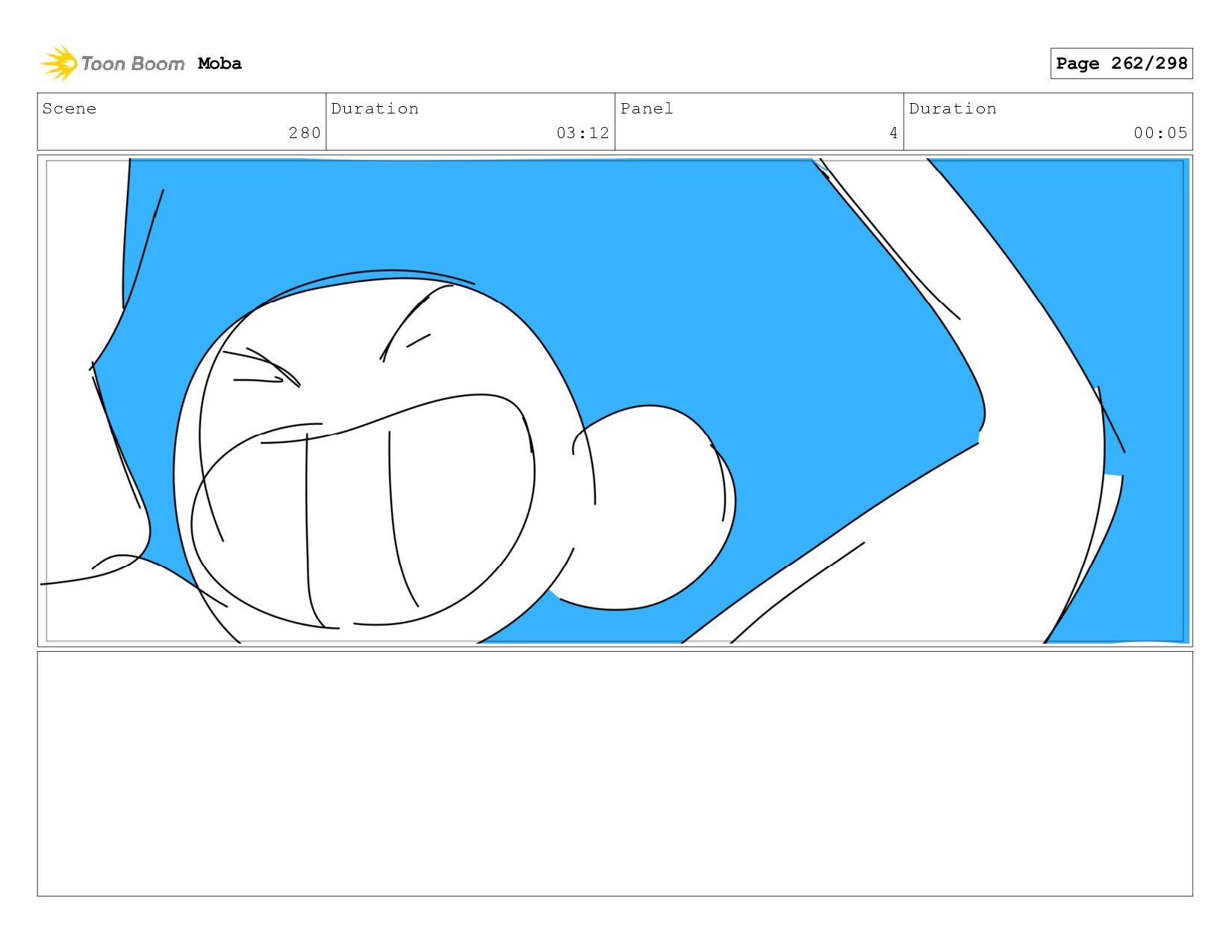Click the panel number "4"

[x=893, y=133]
